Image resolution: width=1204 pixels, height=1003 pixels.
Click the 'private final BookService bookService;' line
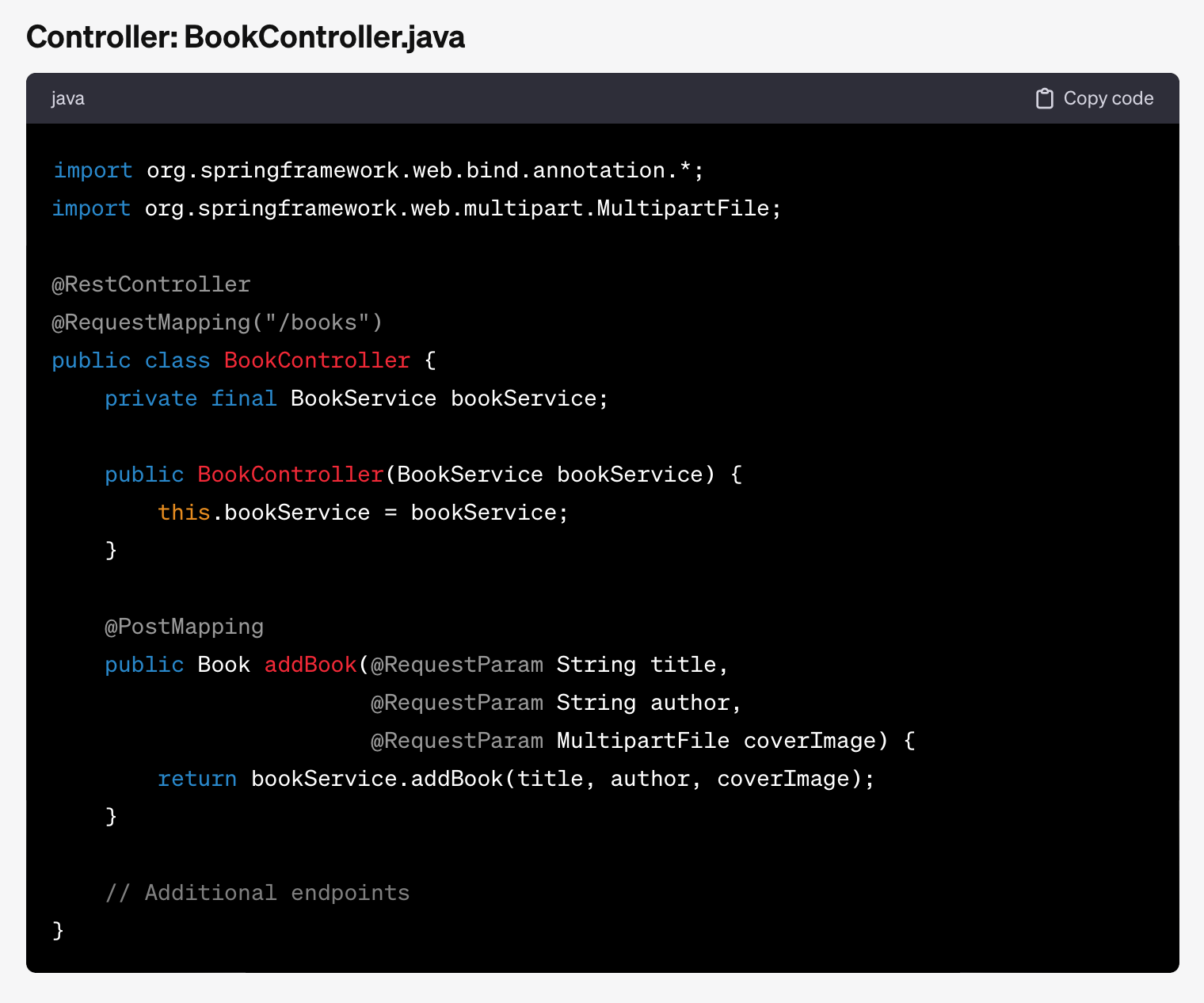[x=356, y=399]
